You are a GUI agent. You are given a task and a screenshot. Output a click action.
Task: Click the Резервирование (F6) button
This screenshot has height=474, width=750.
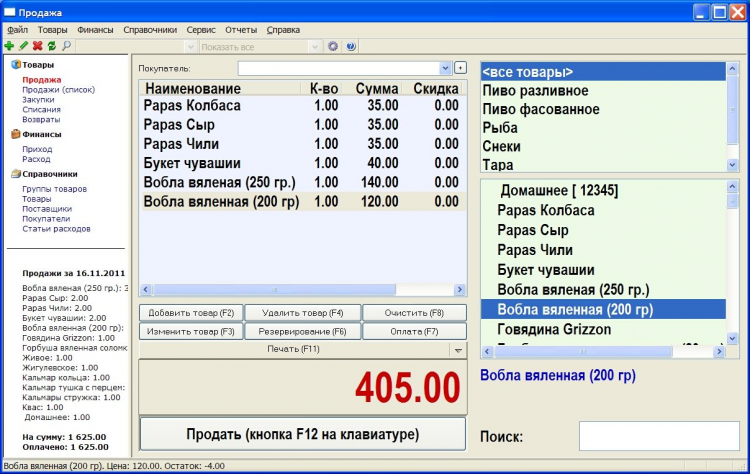[303, 331]
